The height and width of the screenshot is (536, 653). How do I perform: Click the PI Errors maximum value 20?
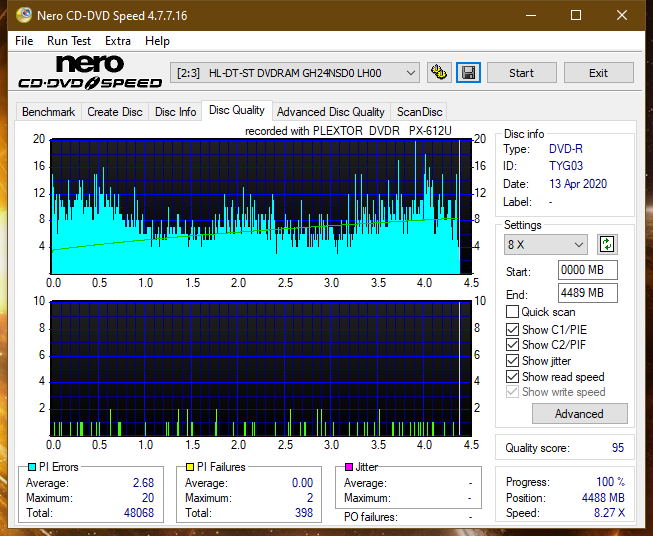148,498
